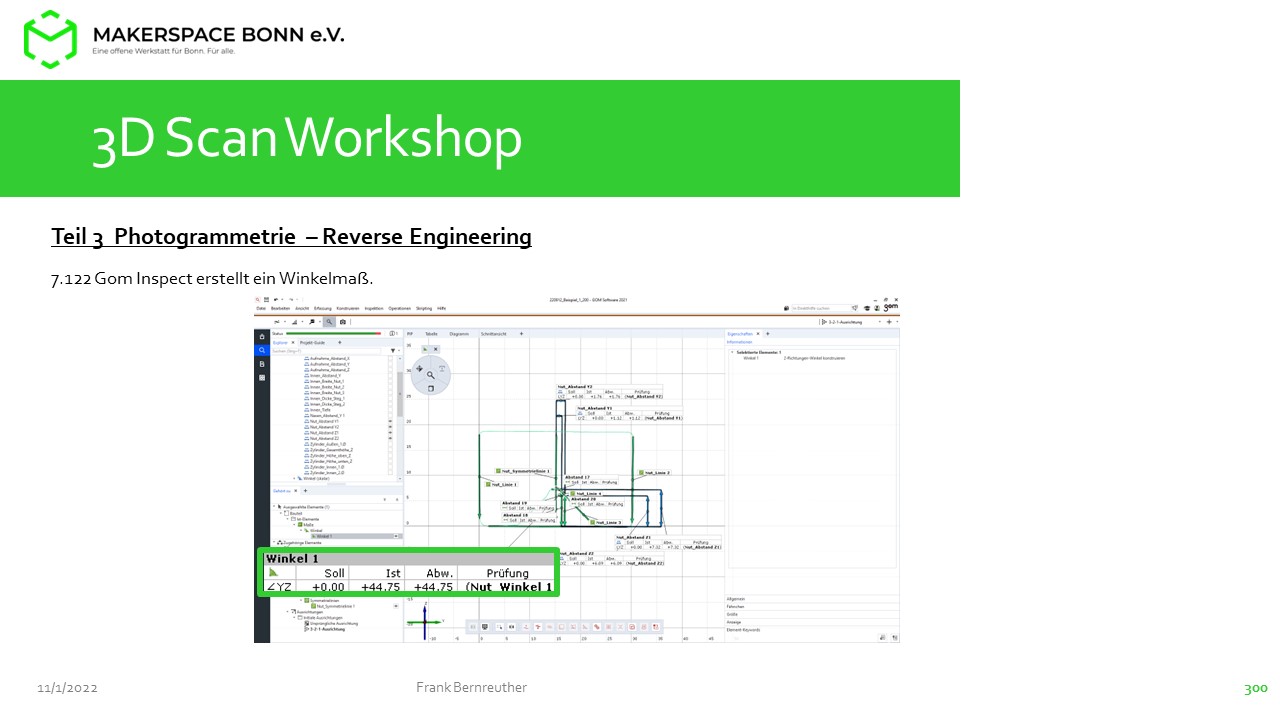Expand the Ausrichtungen tree node

tap(288, 612)
